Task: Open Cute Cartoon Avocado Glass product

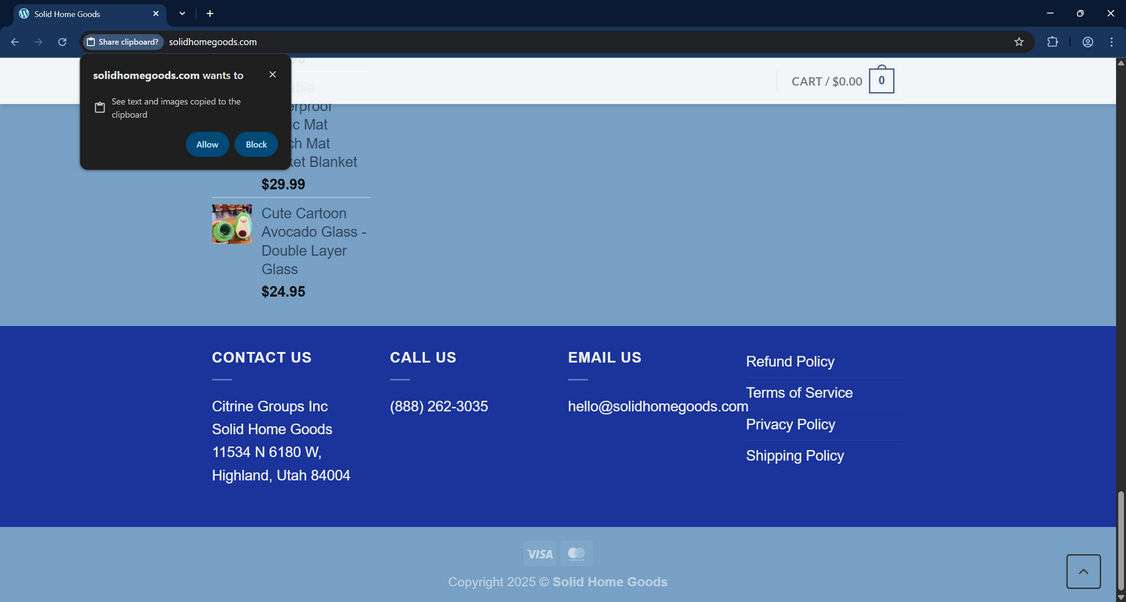Action: pyautogui.click(x=314, y=241)
